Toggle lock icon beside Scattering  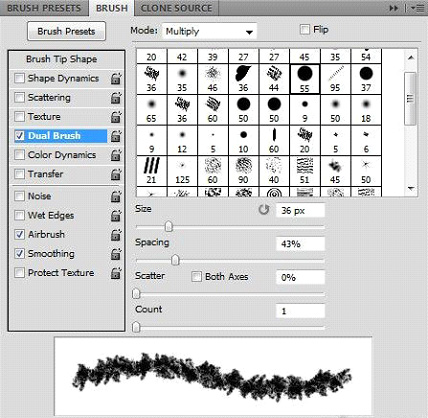point(116,98)
